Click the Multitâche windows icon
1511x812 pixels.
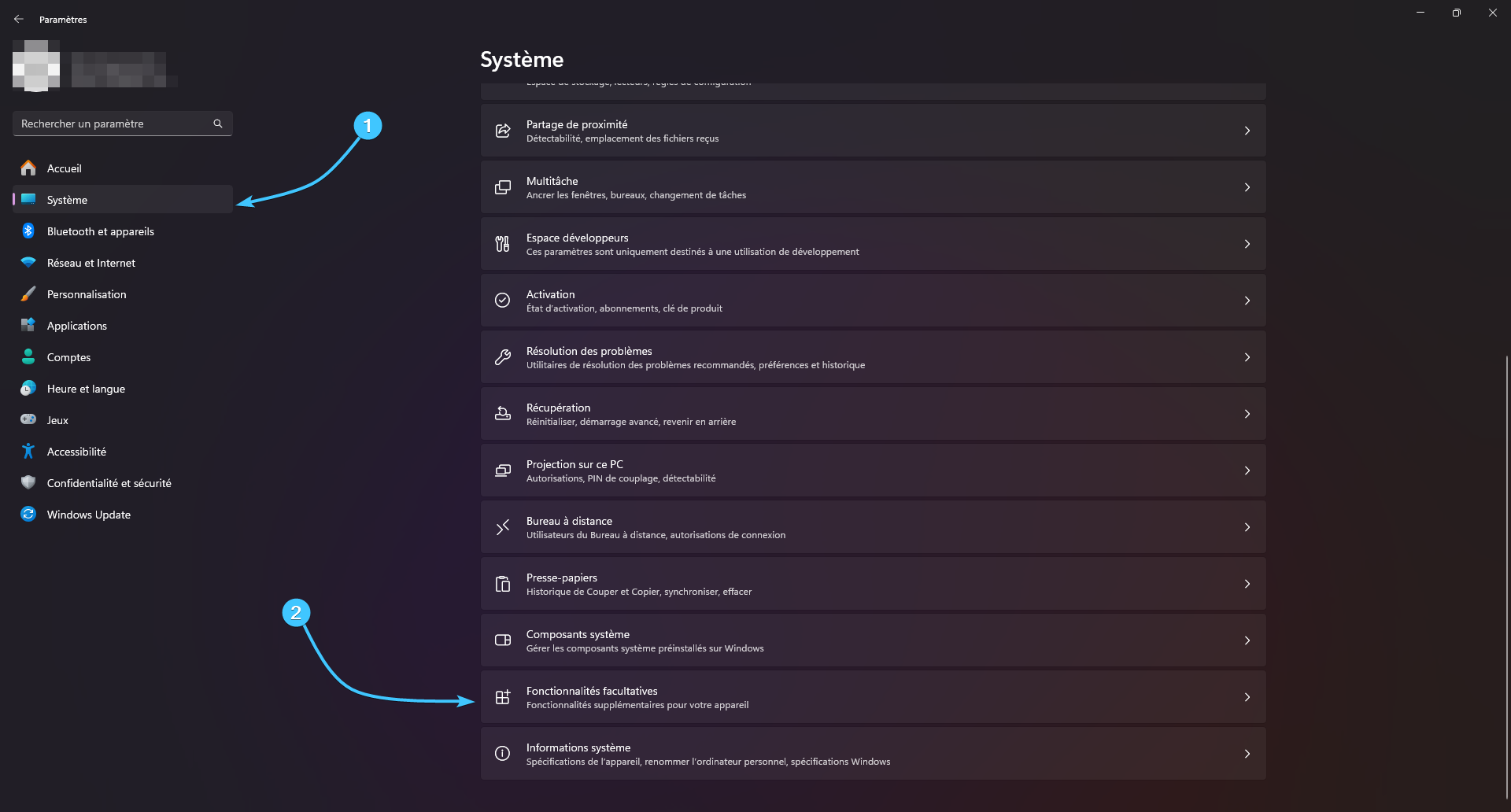[503, 187]
